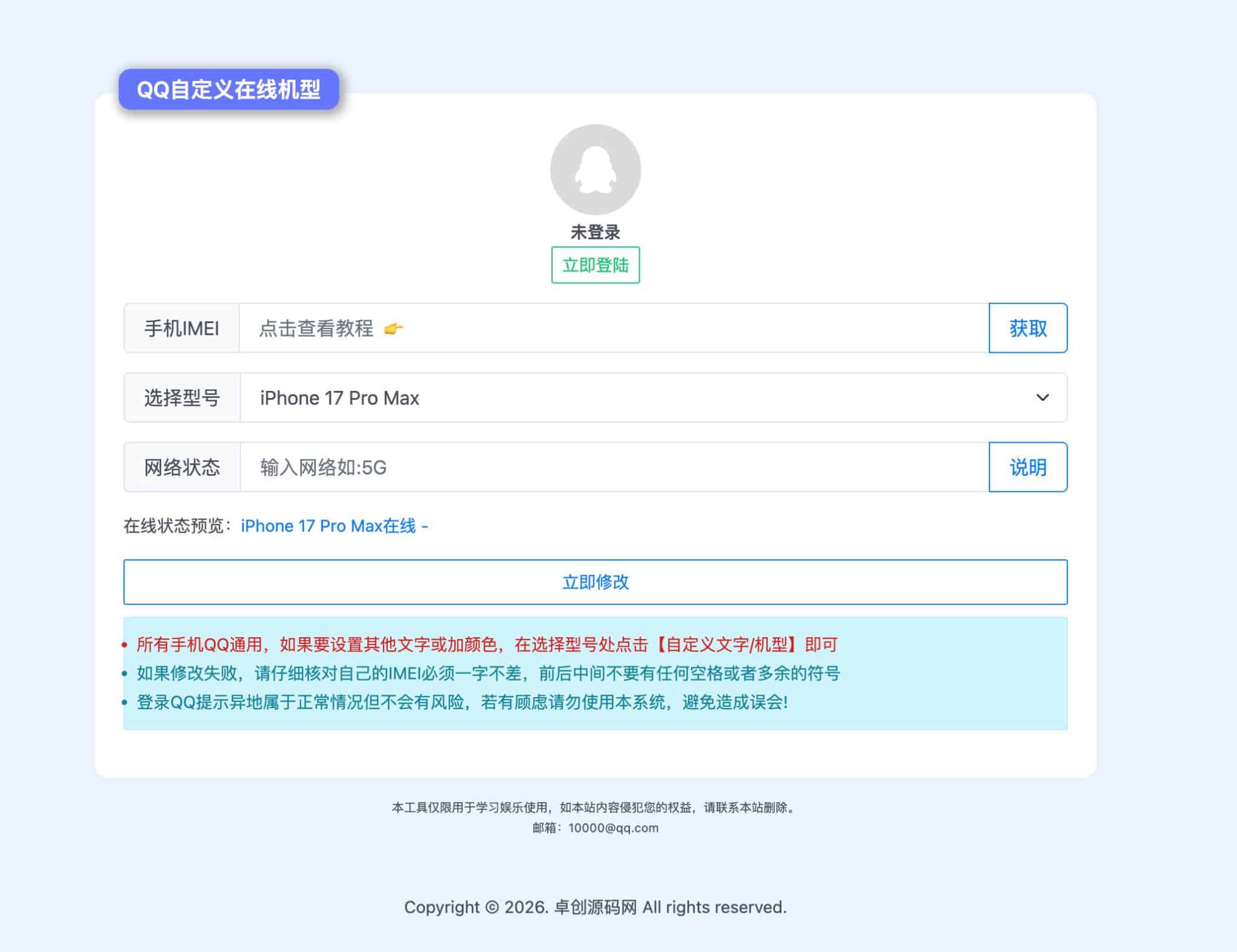Click the gray QQ penguin avatar
The image size is (1237, 952).
tap(595, 169)
